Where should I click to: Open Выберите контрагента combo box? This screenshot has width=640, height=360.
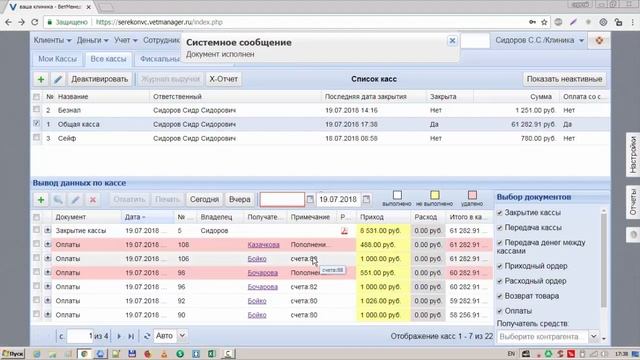pyautogui.click(x=548, y=337)
